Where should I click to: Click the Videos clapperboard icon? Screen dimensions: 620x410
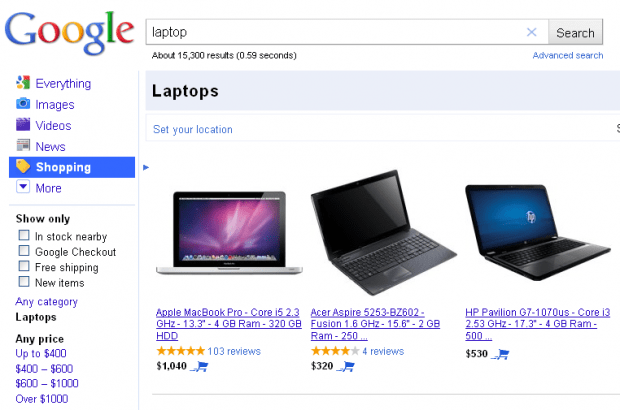(23, 125)
